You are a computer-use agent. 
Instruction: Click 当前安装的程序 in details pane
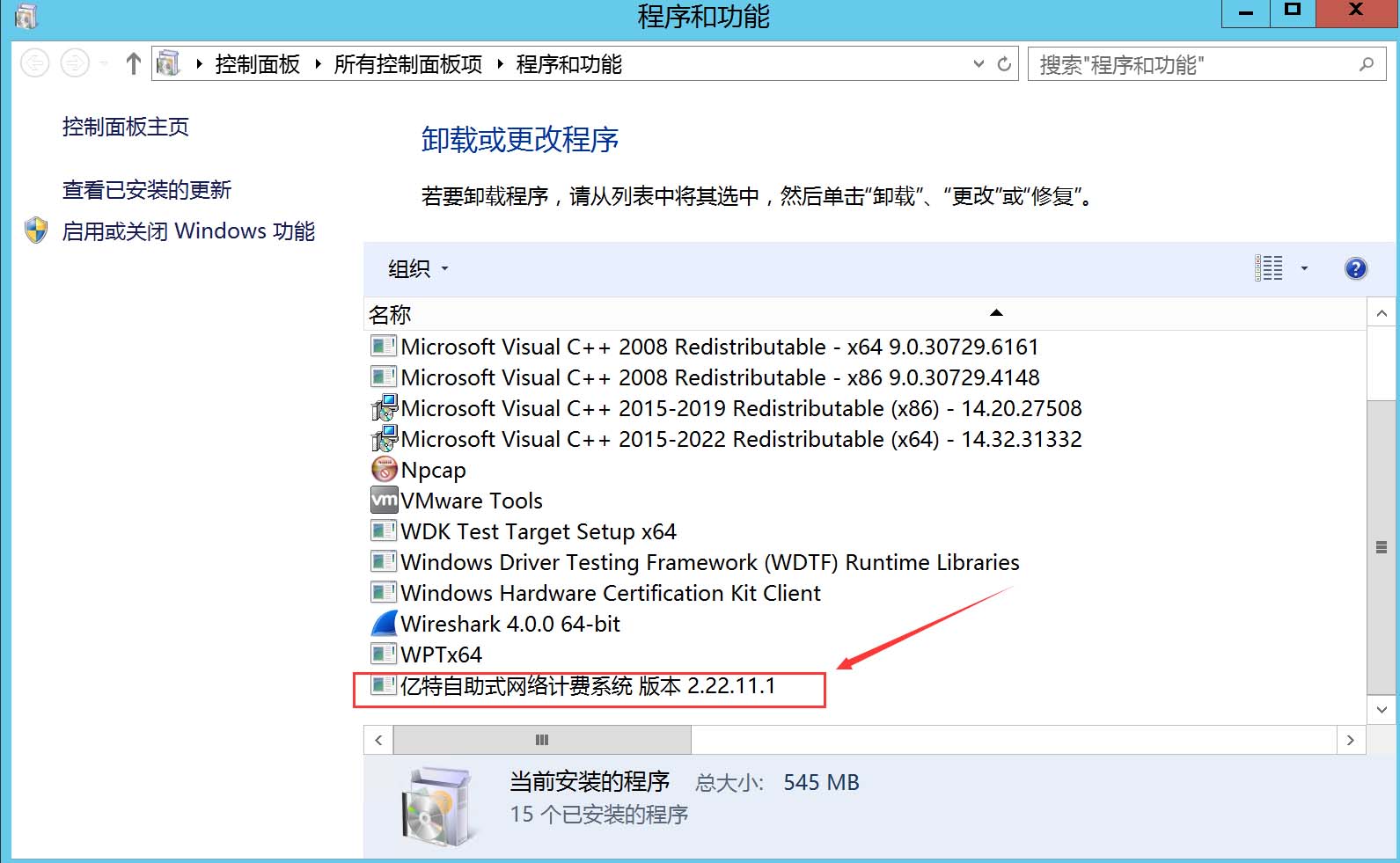point(590,781)
